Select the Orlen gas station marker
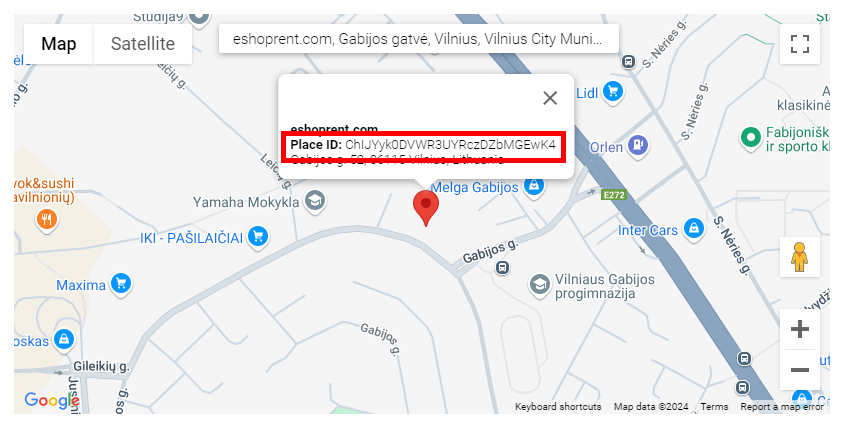The height and width of the screenshot is (429, 850). tap(638, 145)
